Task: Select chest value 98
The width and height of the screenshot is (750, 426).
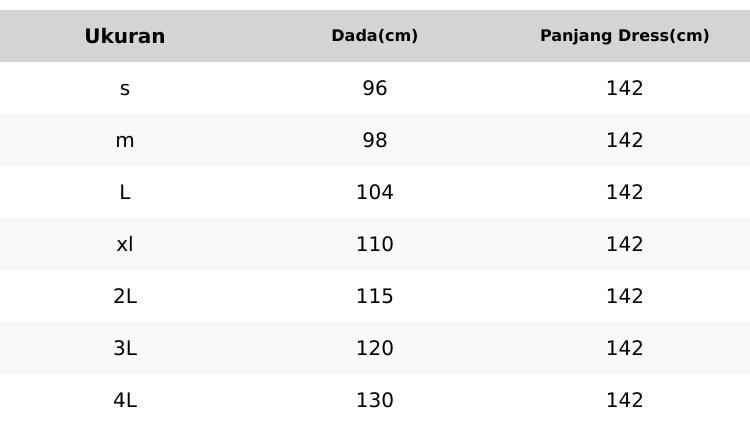Action: click(375, 140)
